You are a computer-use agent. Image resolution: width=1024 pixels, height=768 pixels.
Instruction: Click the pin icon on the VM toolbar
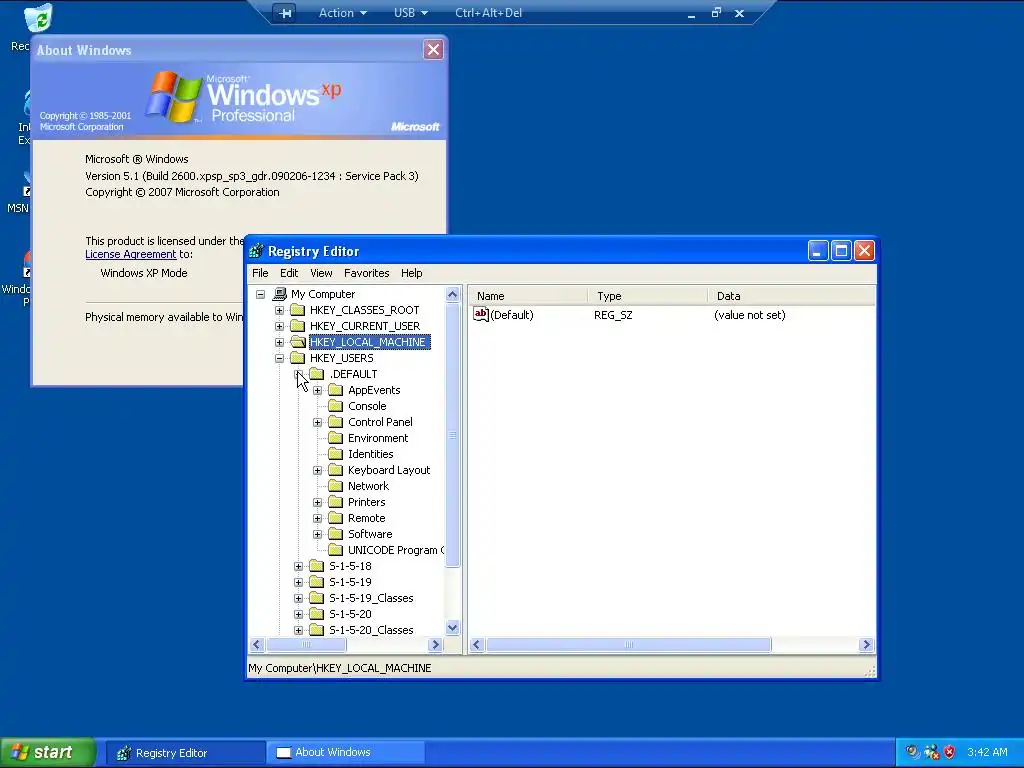tap(284, 13)
